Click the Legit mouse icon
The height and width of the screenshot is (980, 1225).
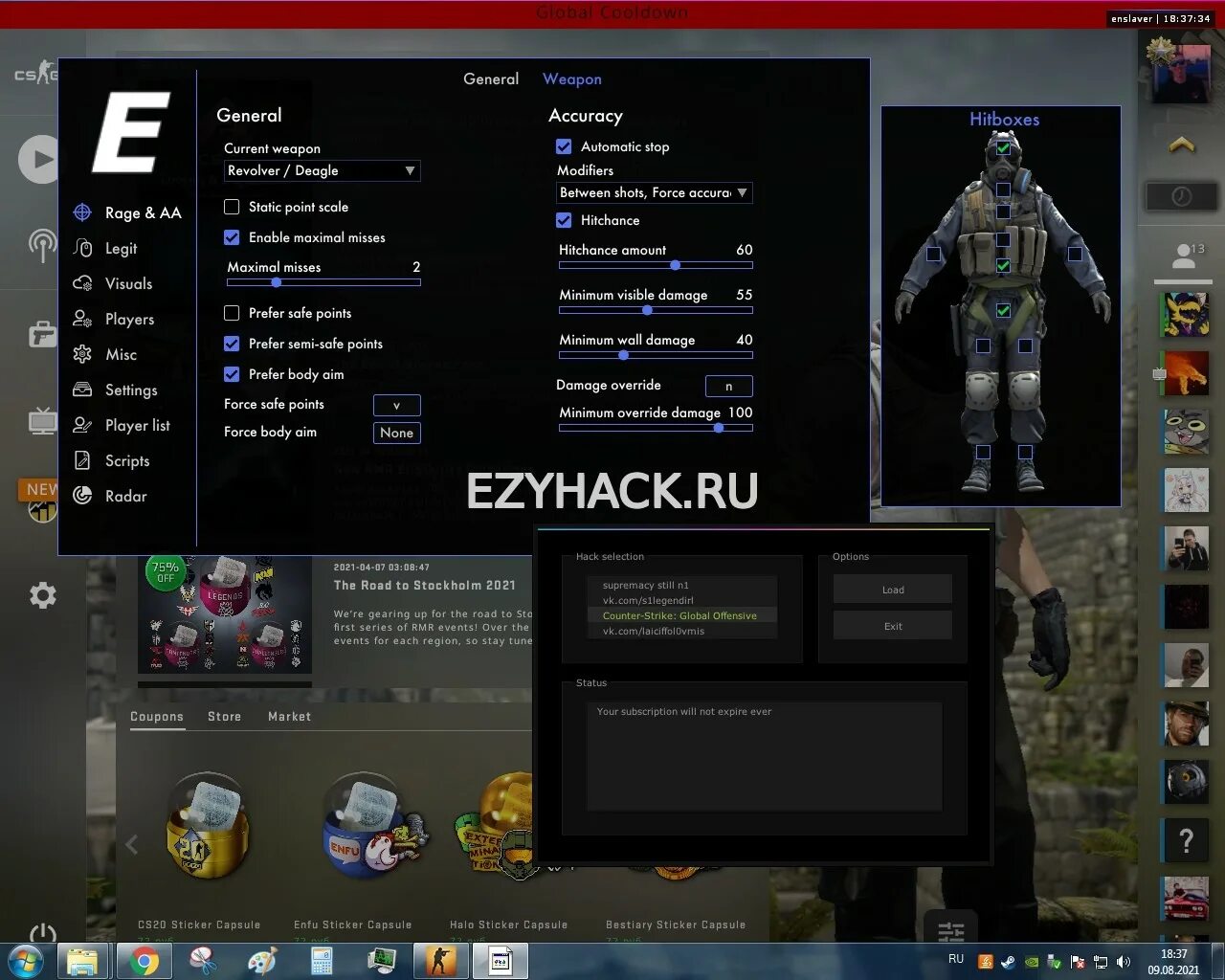[82, 248]
